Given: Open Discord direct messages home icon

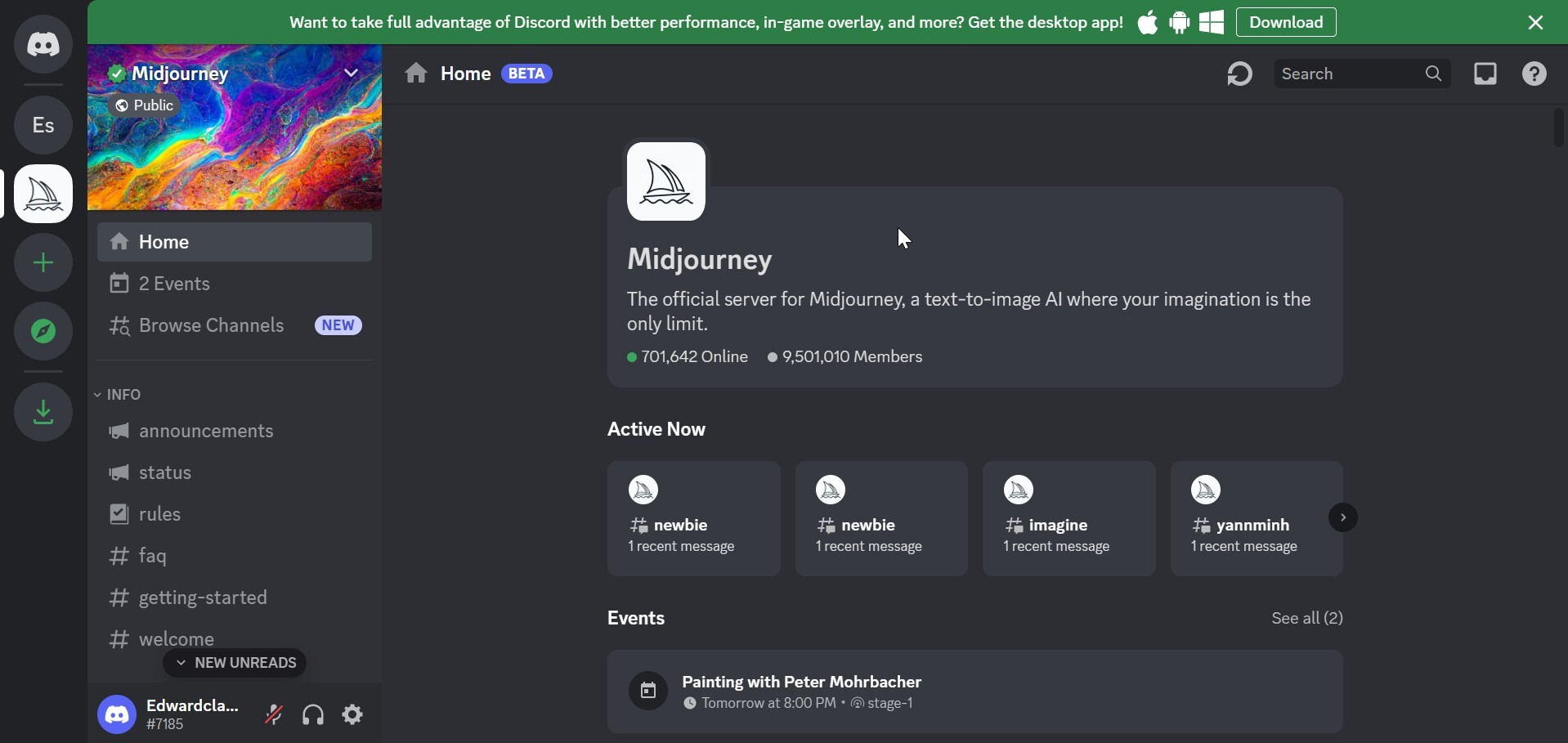Looking at the screenshot, I should 43,44.
